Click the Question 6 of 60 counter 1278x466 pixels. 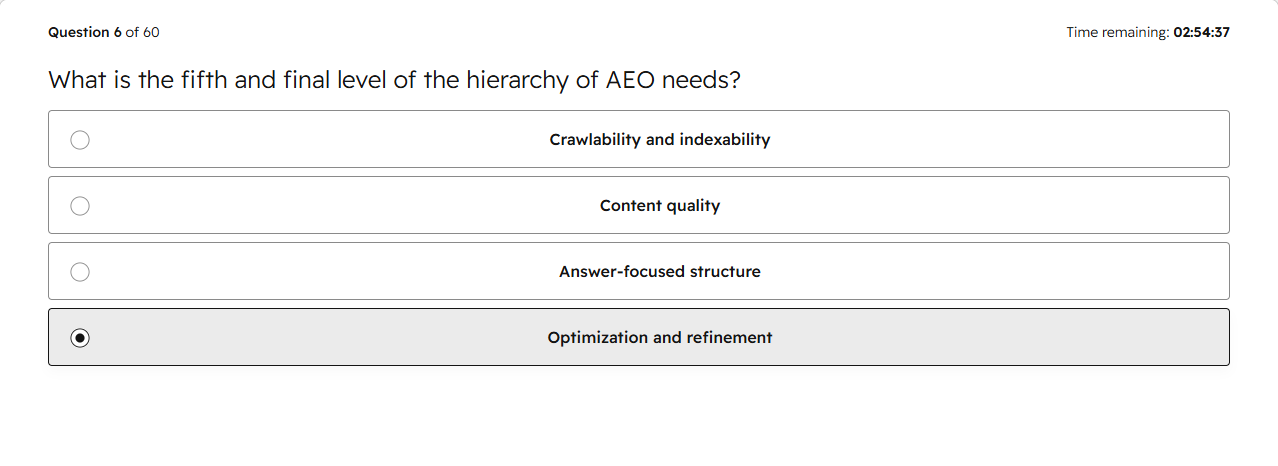104,32
